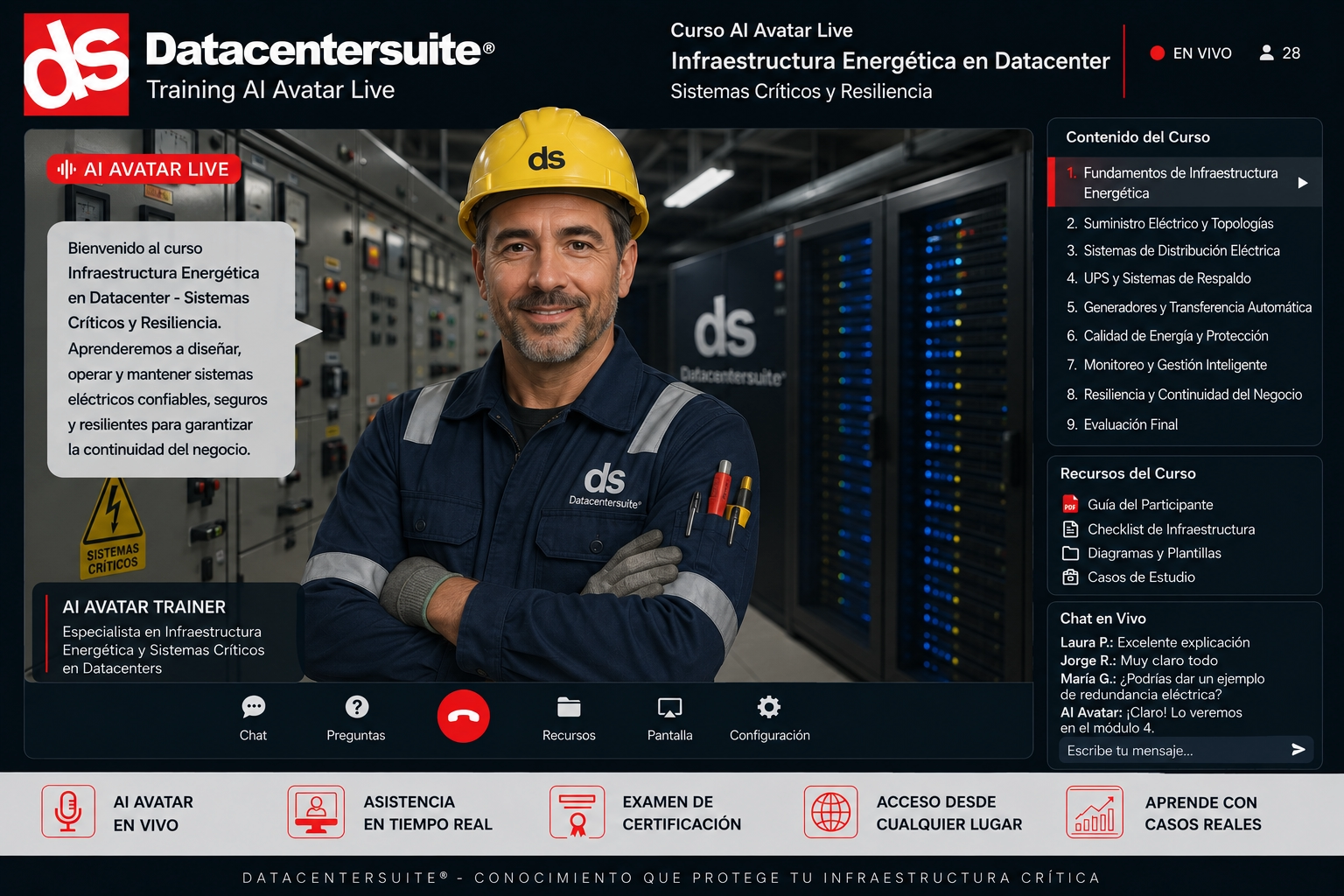Click the Recursos del Curso header
Viewport: 1344px width, 896px height.
pyautogui.click(x=1128, y=473)
